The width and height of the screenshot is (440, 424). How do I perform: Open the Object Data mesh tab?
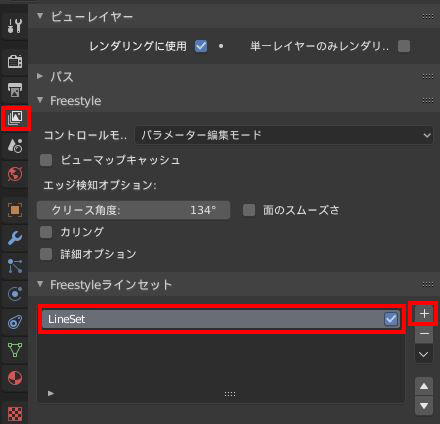(15, 350)
